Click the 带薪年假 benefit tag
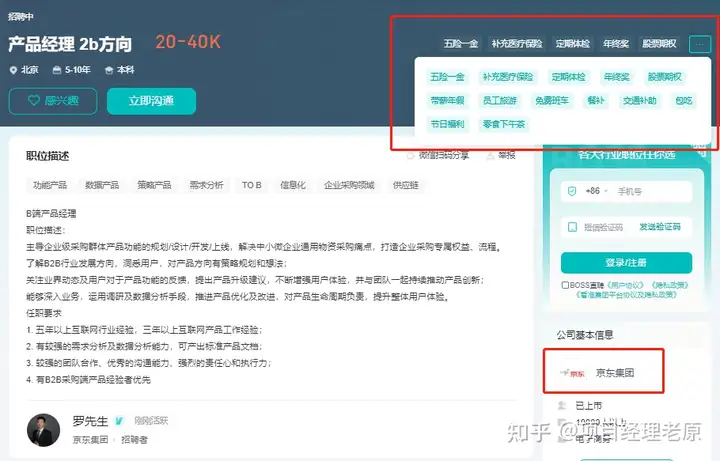 coord(447,101)
